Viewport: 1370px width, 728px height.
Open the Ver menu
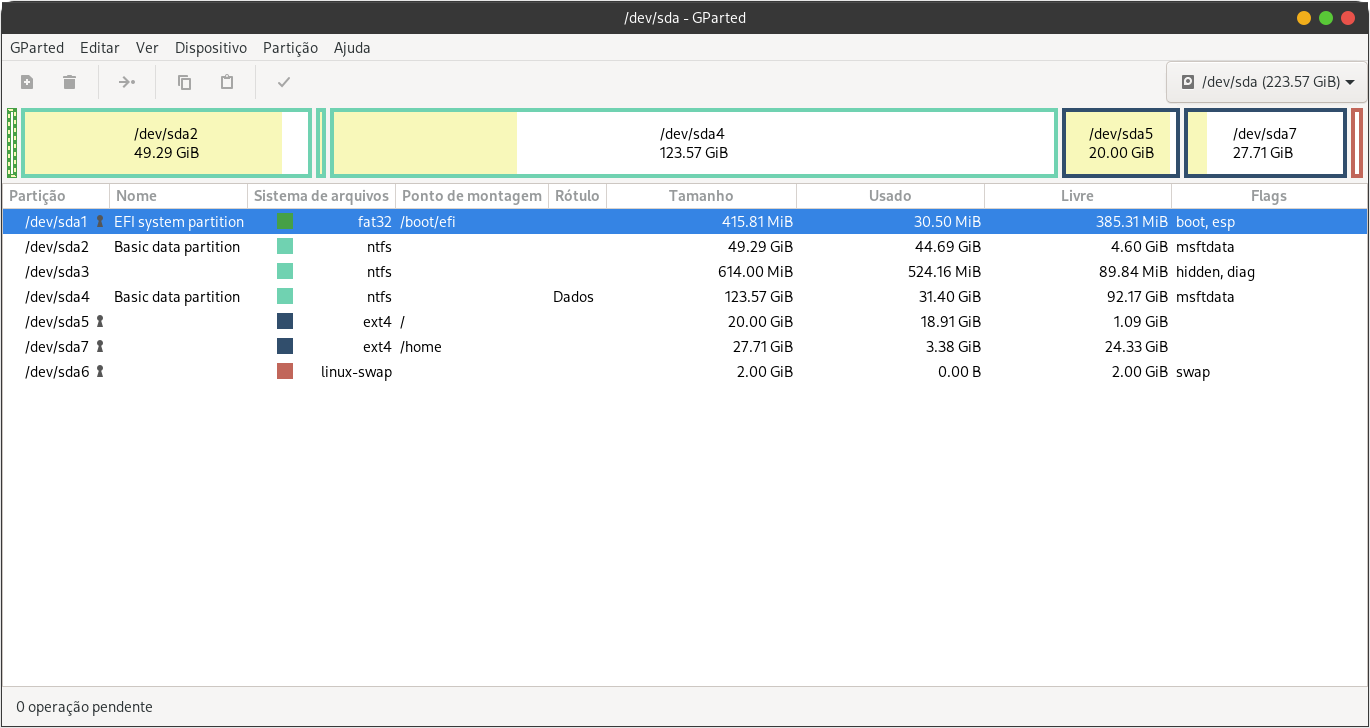pyautogui.click(x=147, y=47)
